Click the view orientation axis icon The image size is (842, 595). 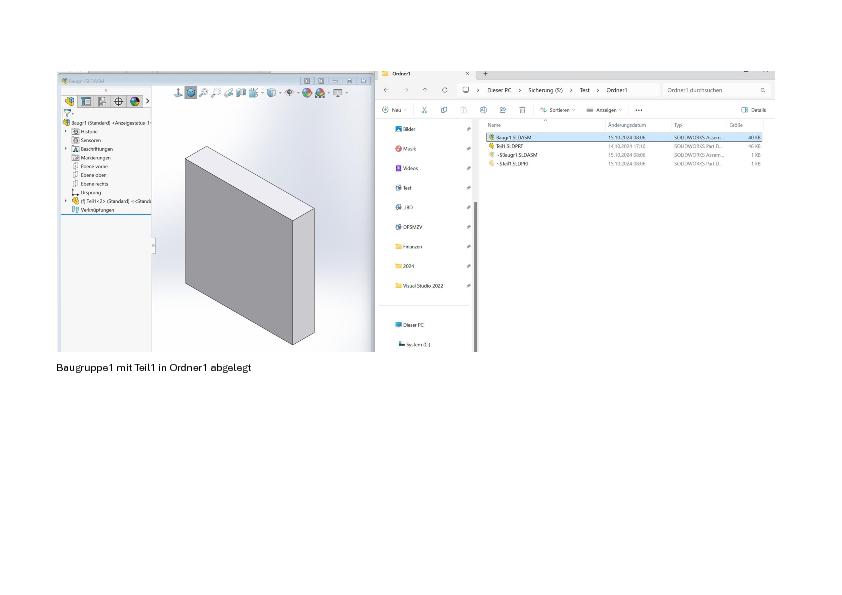178,93
